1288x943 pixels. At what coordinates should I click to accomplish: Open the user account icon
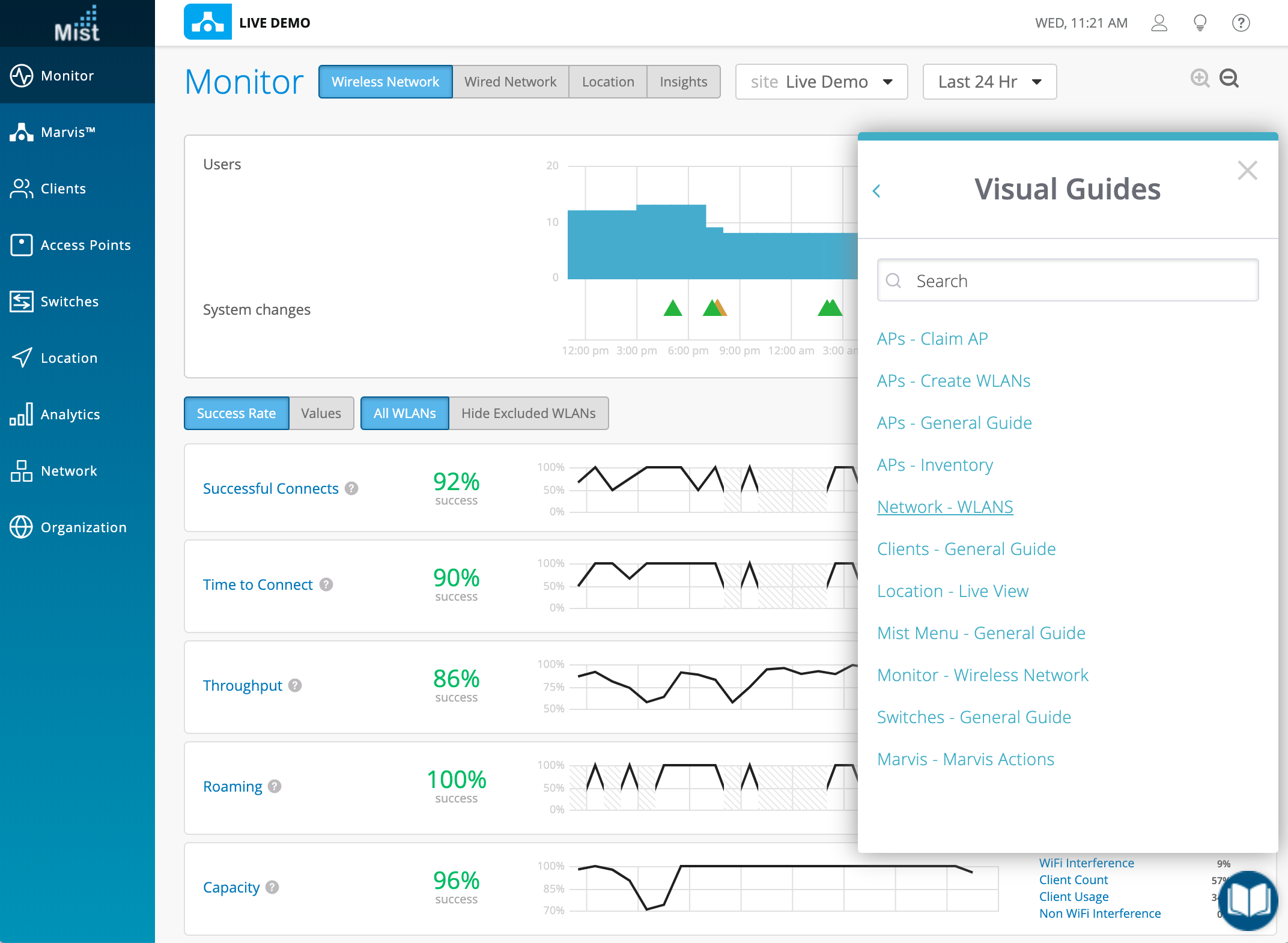coord(1159,23)
